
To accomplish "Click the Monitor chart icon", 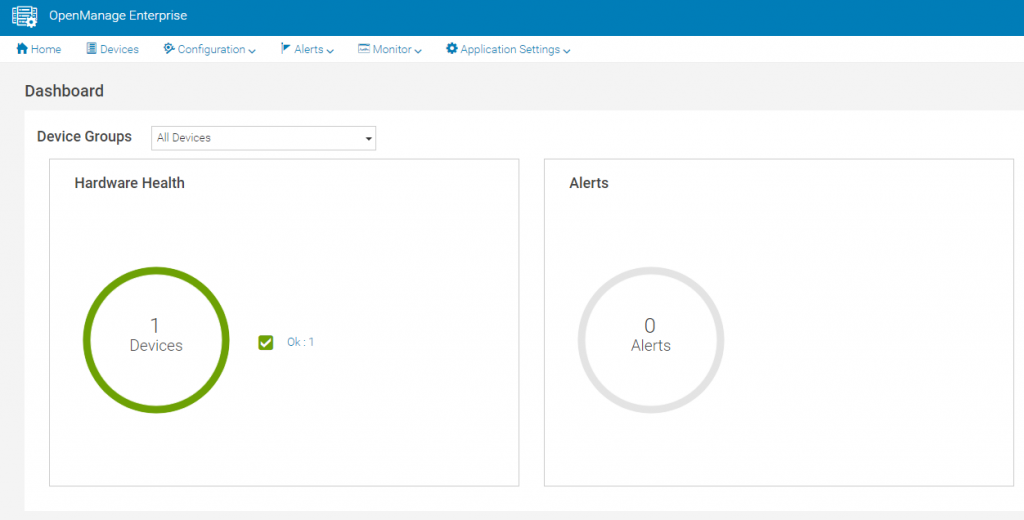I will tap(364, 48).
